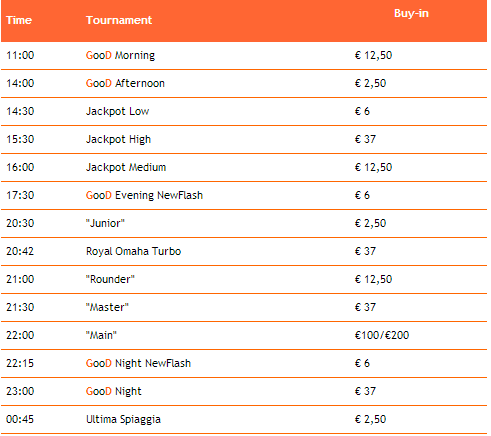The image size is (491, 436).
Task: Click the 11:00 time cell
Action: point(20,55)
